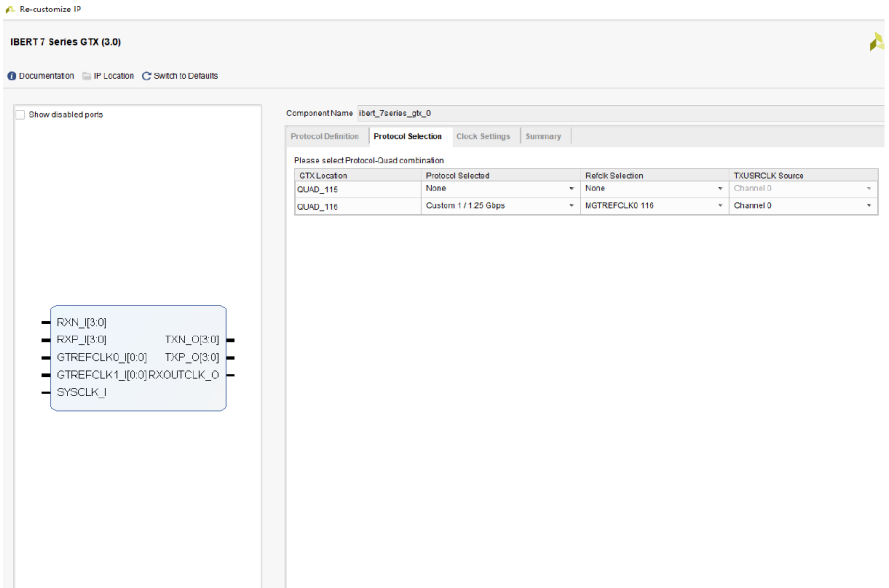Click the IBERT 7 Series GTX (3.0) title
The image size is (889, 588).
65,42
